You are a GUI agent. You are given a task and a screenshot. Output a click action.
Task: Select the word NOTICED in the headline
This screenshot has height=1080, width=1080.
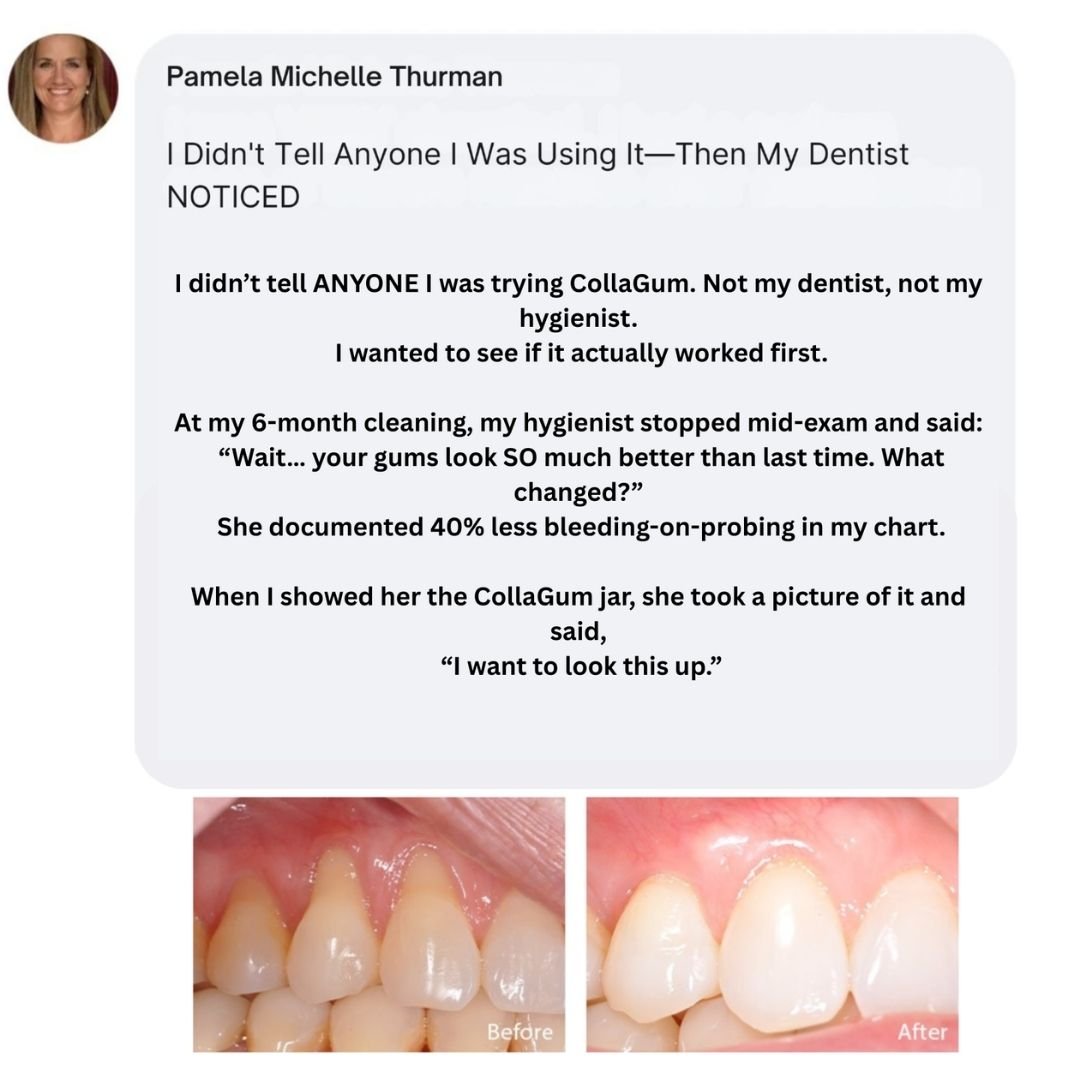click(233, 197)
